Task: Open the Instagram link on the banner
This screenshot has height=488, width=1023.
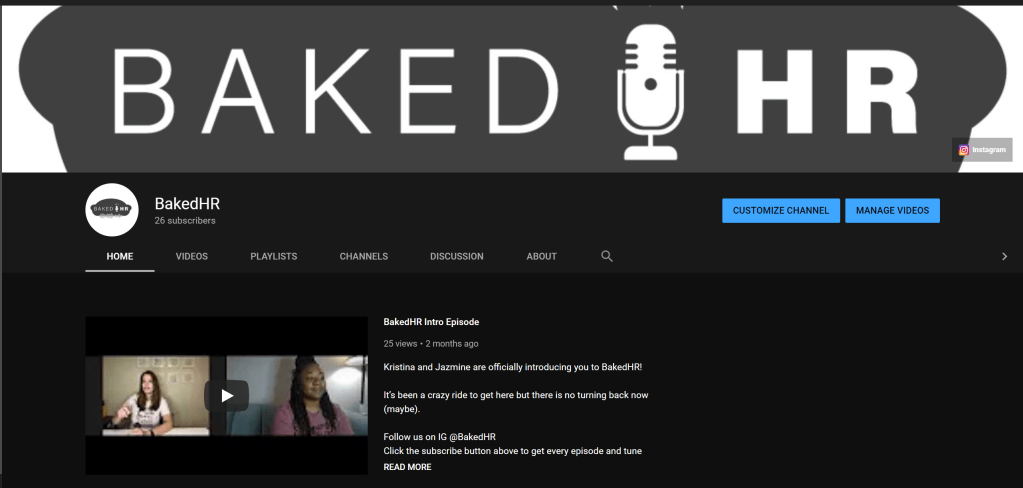Action: pyautogui.click(x=982, y=150)
